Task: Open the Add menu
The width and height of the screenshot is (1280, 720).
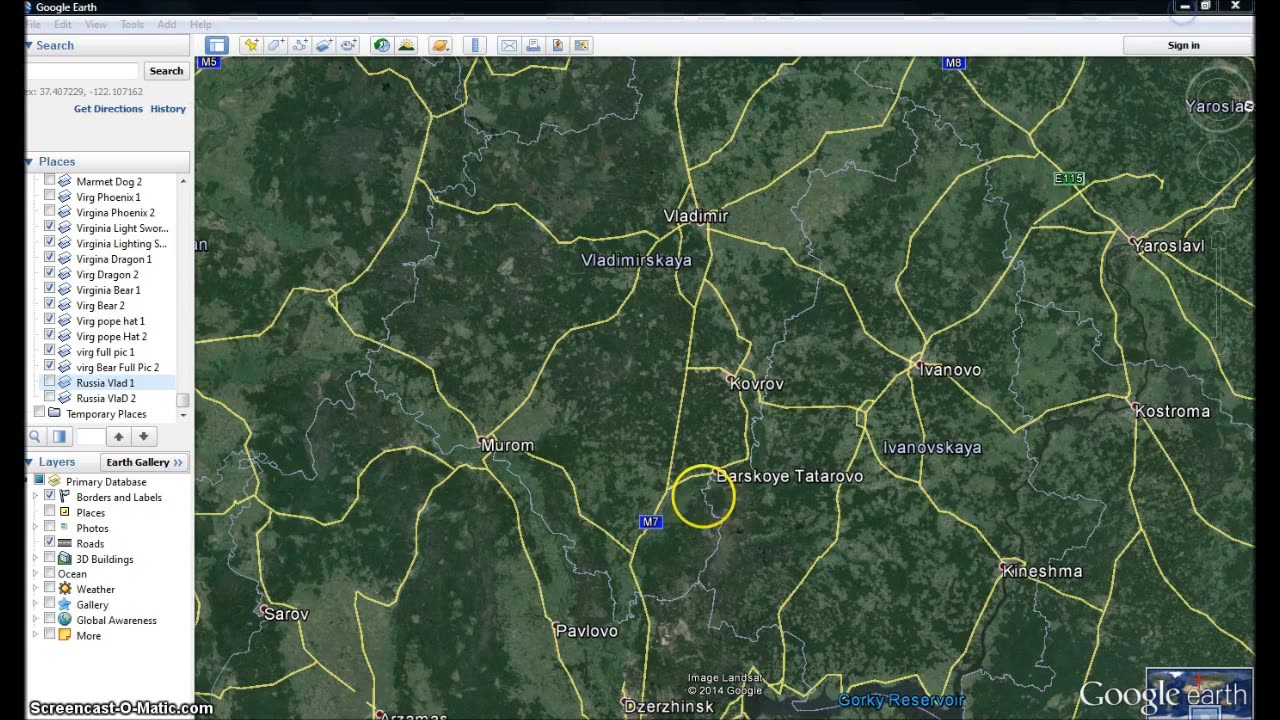Action: 167,24
